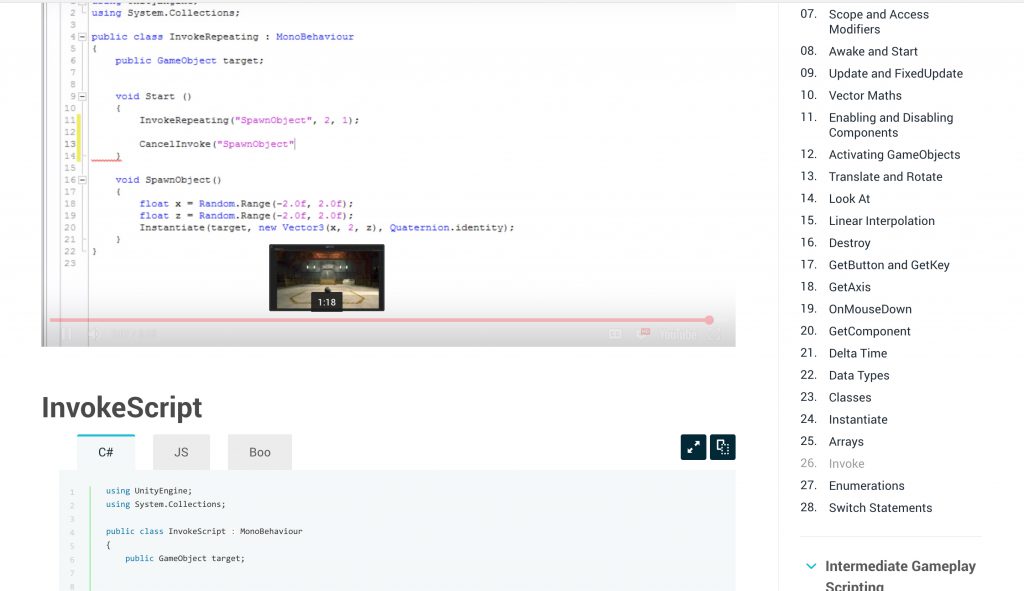This screenshot has width=1024, height=591.
Task: Switch to the JS code tab
Action: (181, 452)
